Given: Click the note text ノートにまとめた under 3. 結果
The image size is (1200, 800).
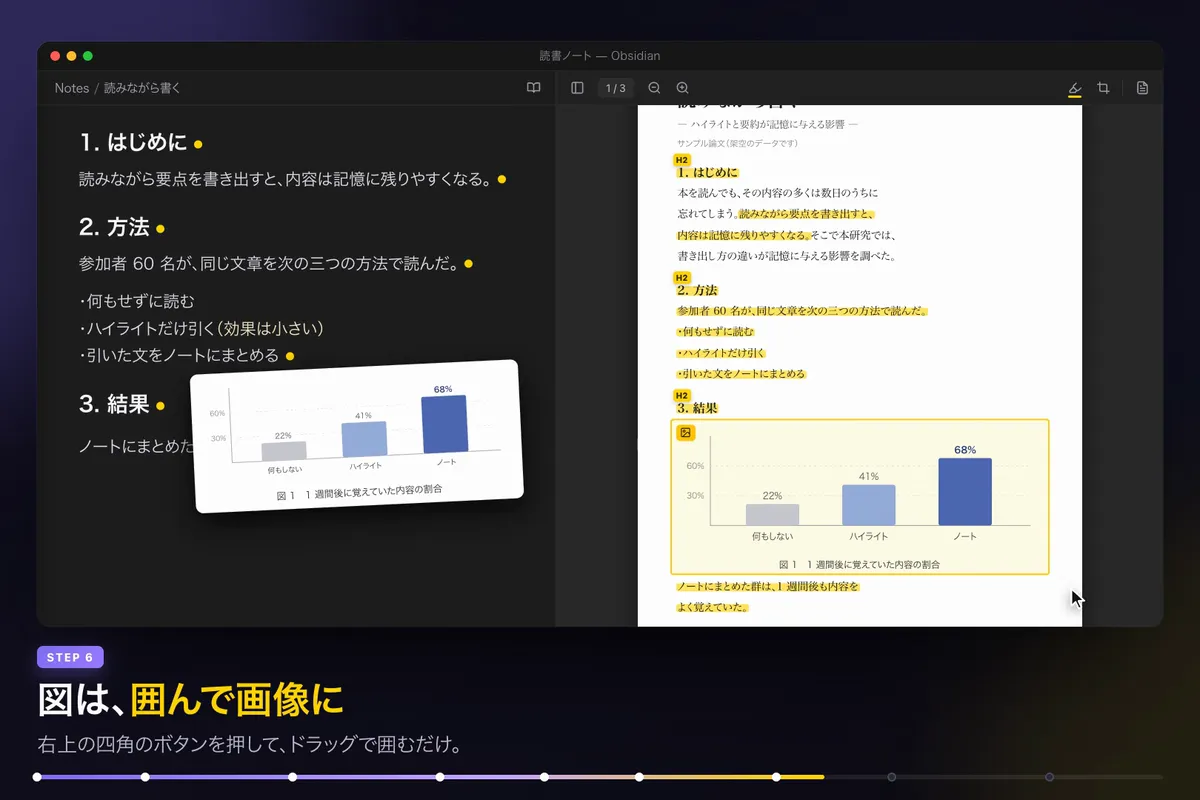Looking at the screenshot, I should 137,447.
